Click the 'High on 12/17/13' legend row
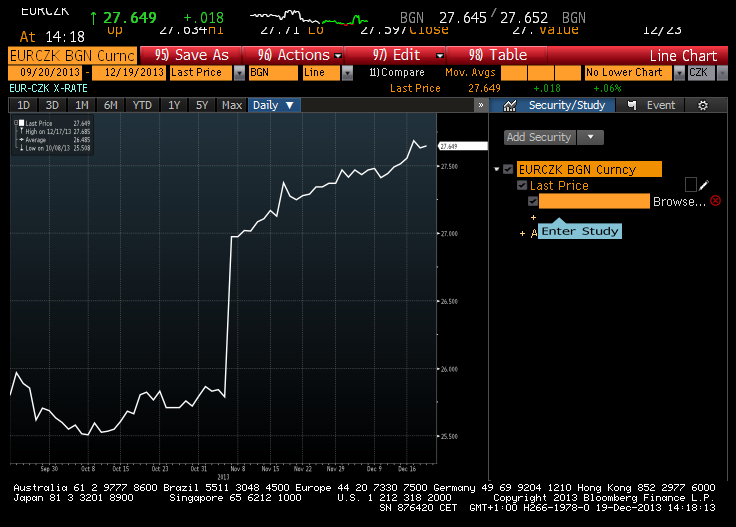 click(53, 131)
